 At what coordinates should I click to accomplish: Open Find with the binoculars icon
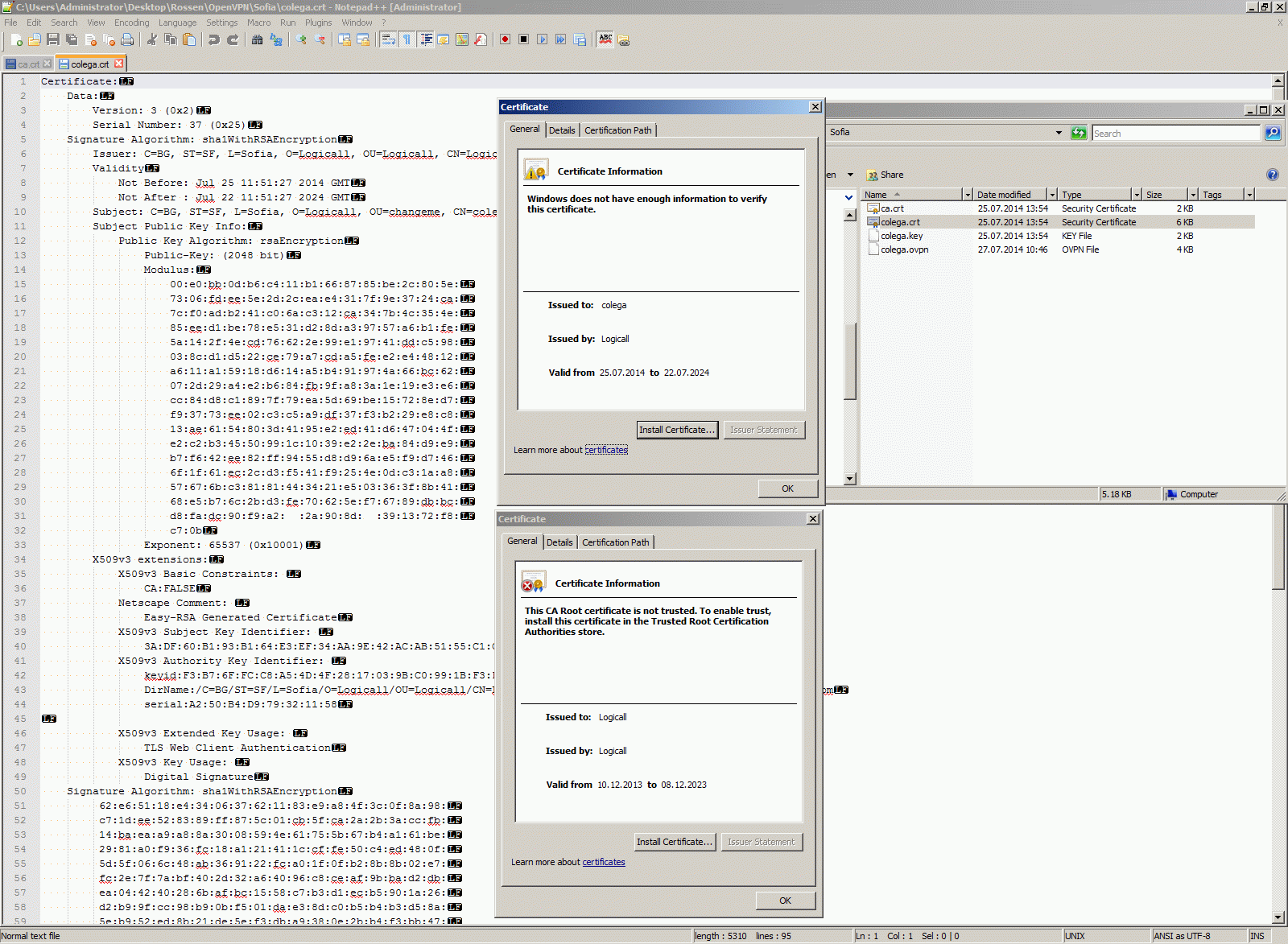(258, 39)
